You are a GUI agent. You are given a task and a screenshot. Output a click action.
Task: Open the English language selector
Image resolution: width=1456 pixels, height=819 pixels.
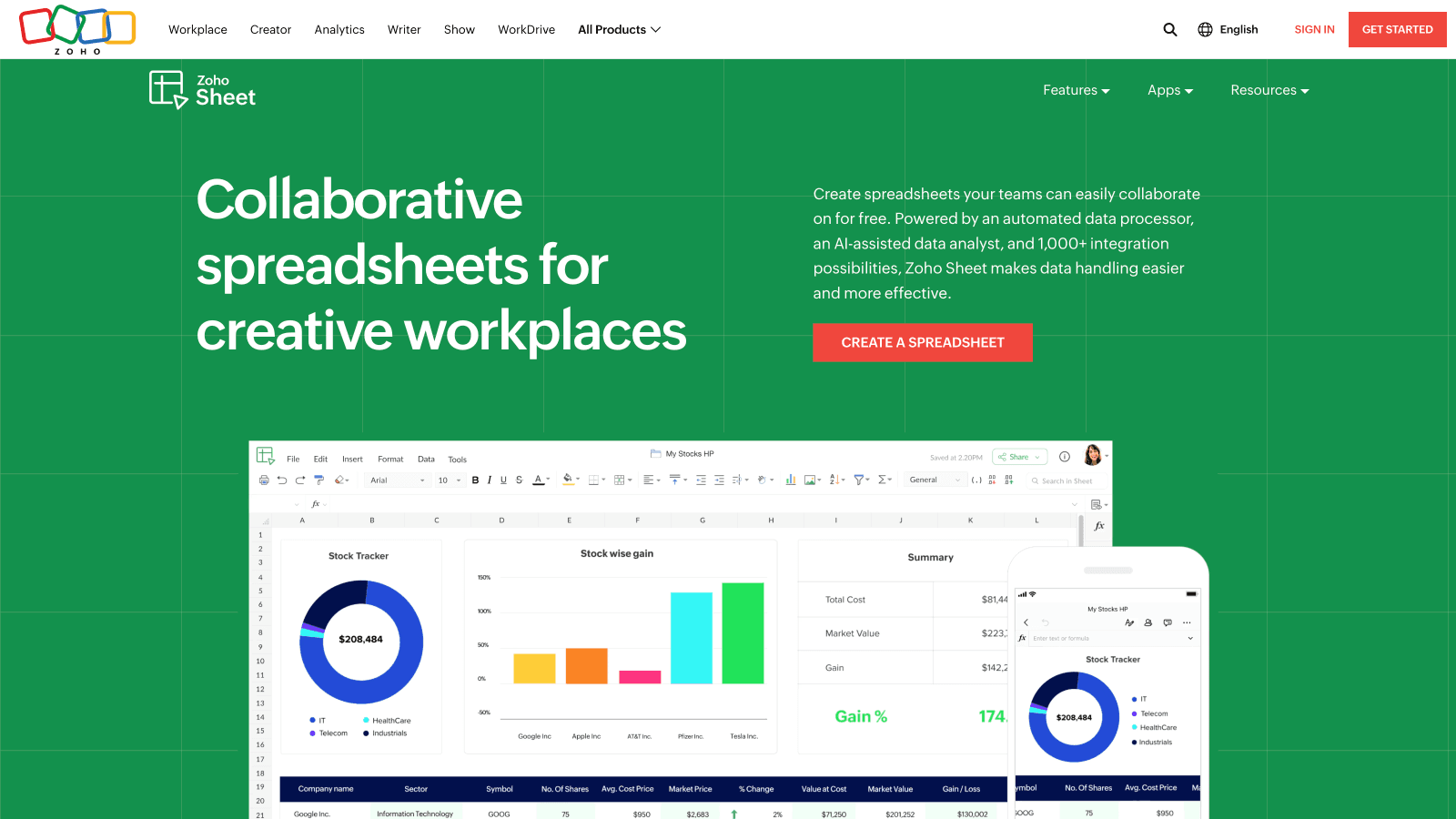[x=1228, y=29]
